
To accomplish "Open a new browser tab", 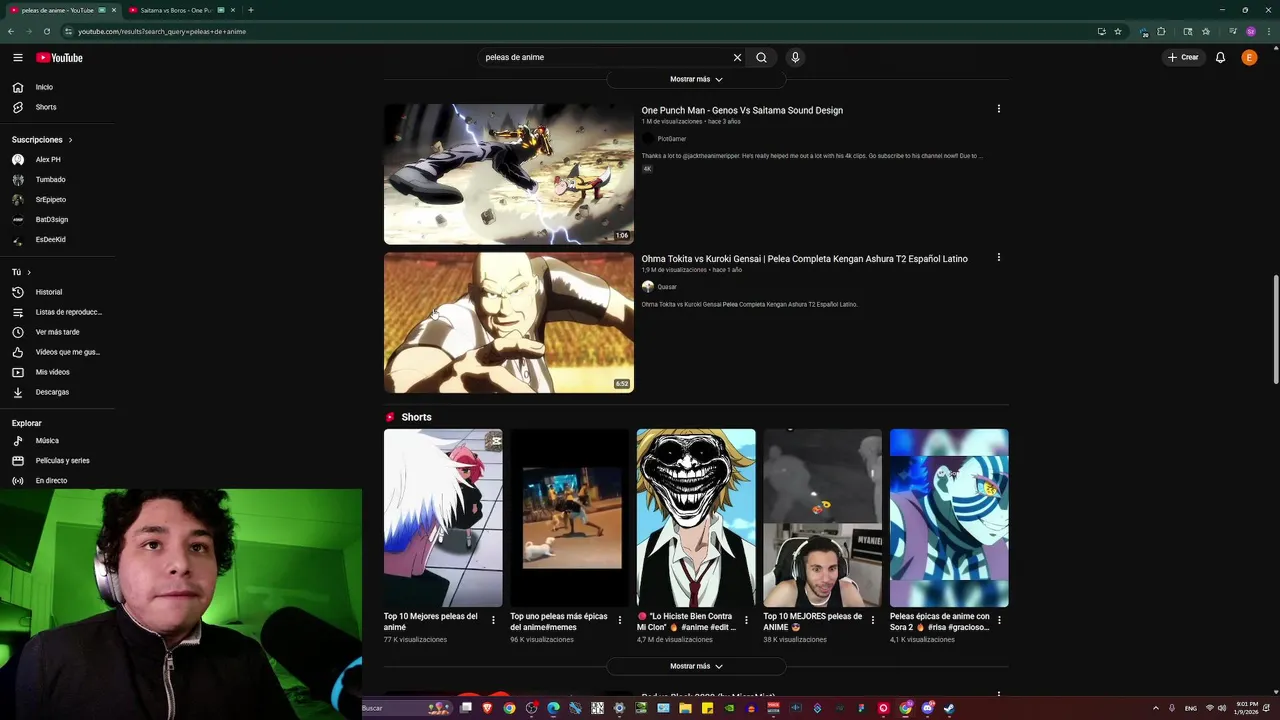I will tap(250, 10).
